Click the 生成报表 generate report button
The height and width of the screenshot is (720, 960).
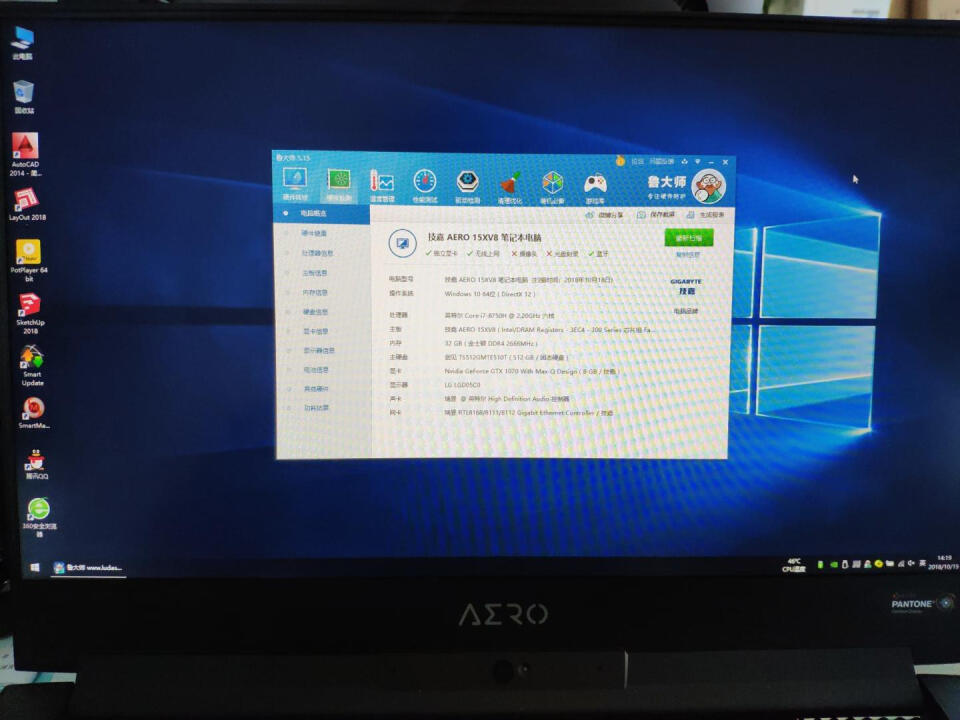tap(705, 215)
